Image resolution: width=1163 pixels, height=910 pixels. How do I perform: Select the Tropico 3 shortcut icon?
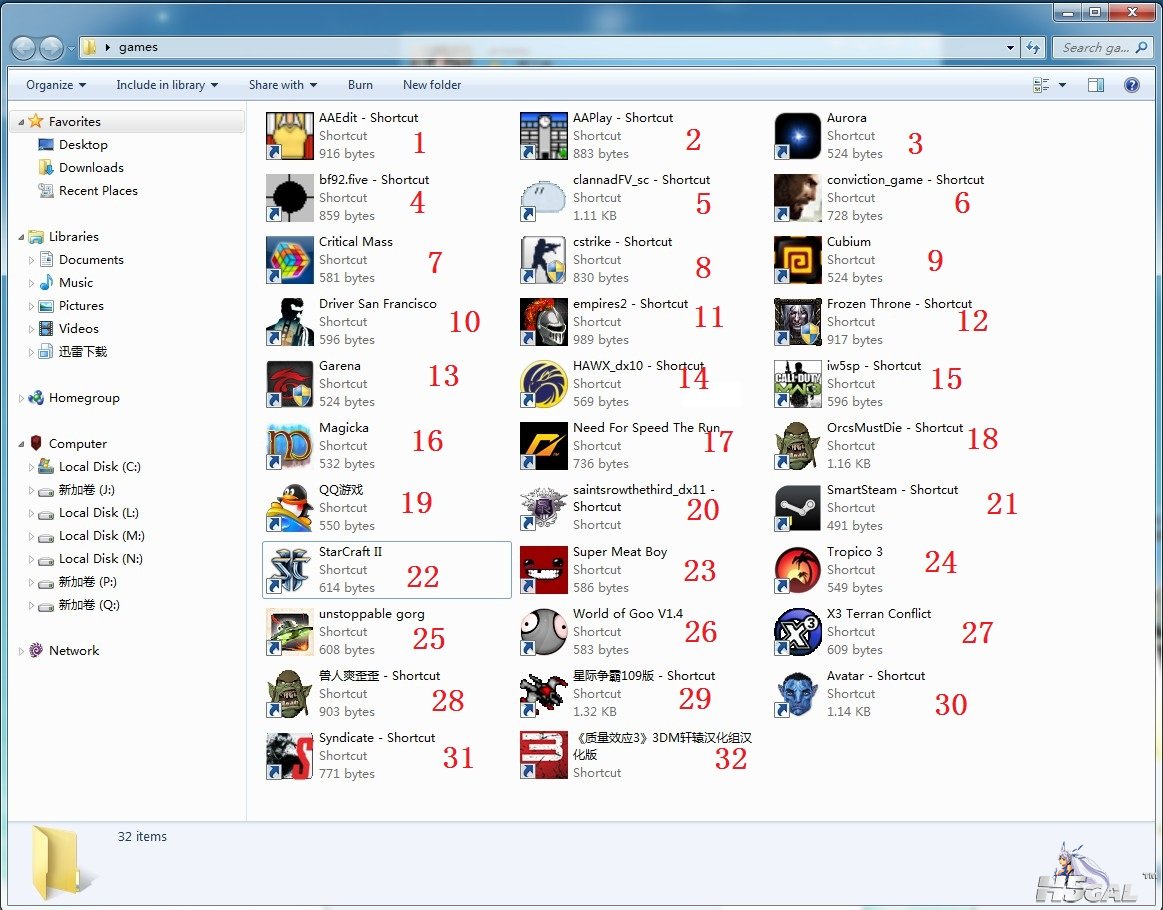797,570
